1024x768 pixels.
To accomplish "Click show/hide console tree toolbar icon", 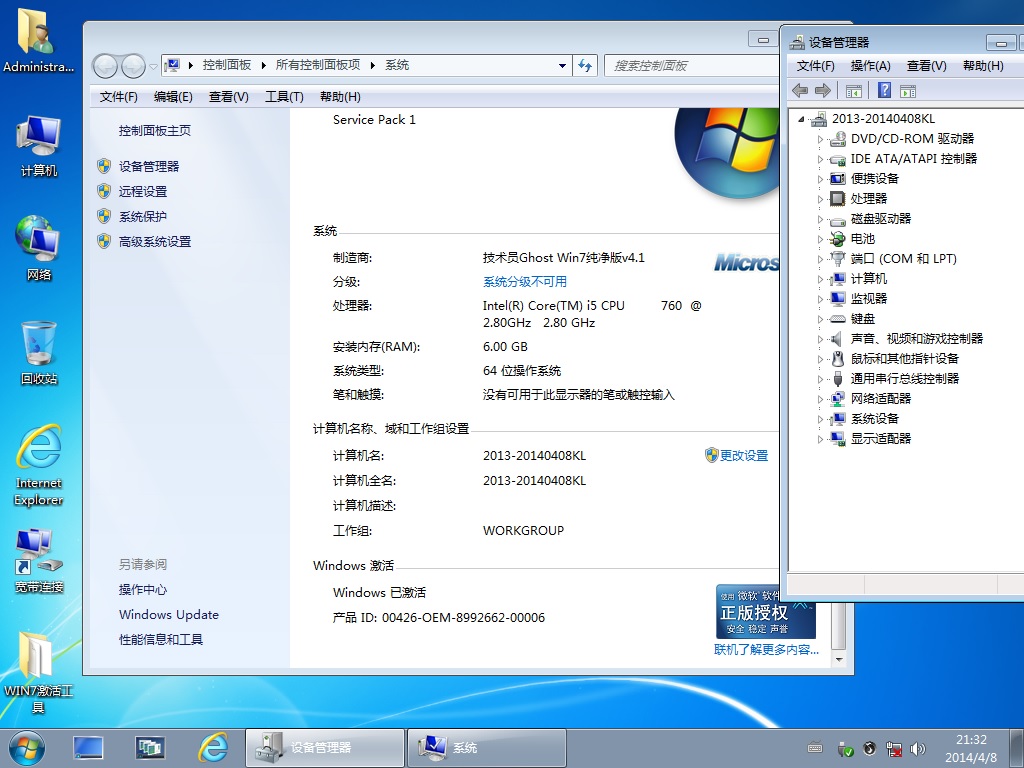I will [x=854, y=91].
